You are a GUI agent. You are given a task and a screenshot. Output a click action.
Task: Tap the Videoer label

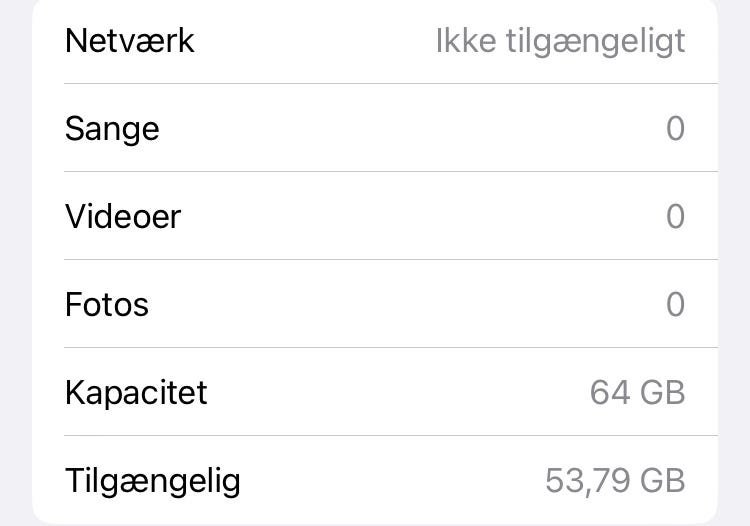tap(123, 217)
